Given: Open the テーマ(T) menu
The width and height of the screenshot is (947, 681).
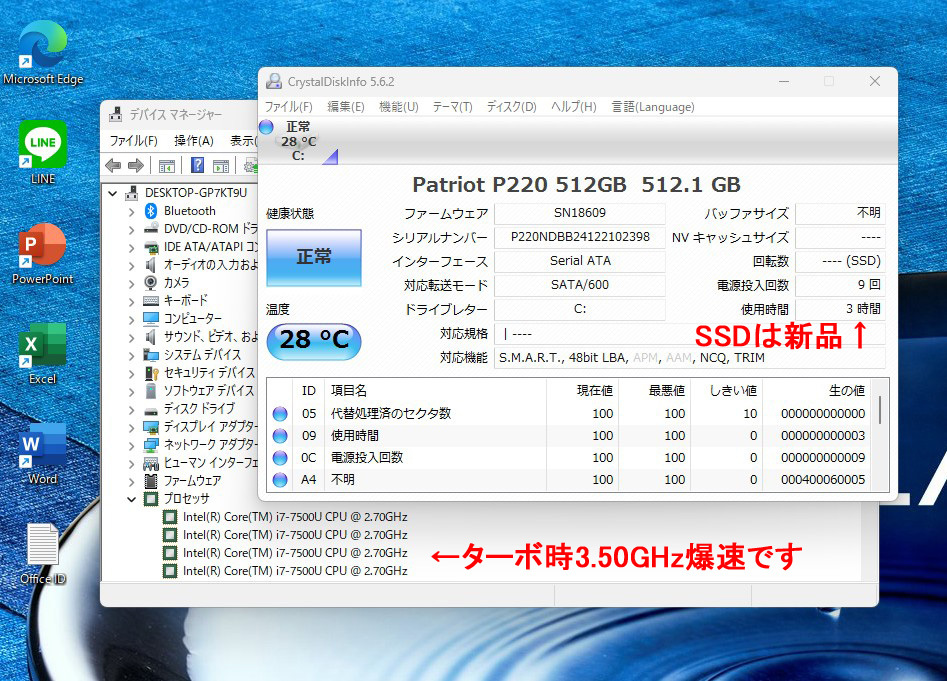Looking at the screenshot, I should (x=452, y=107).
